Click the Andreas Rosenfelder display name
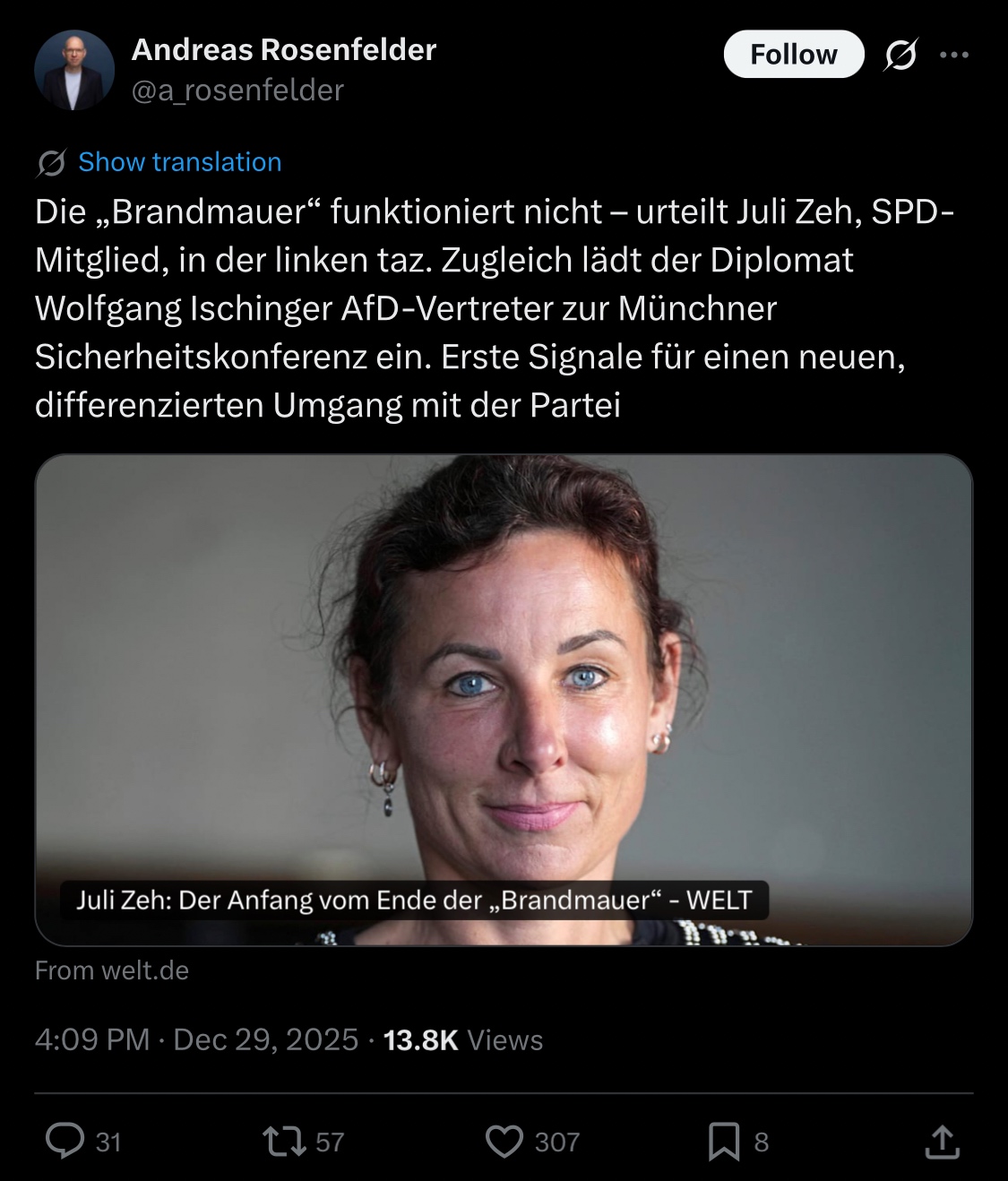Viewport: 1008px width, 1181px height. pyautogui.click(x=284, y=50)
